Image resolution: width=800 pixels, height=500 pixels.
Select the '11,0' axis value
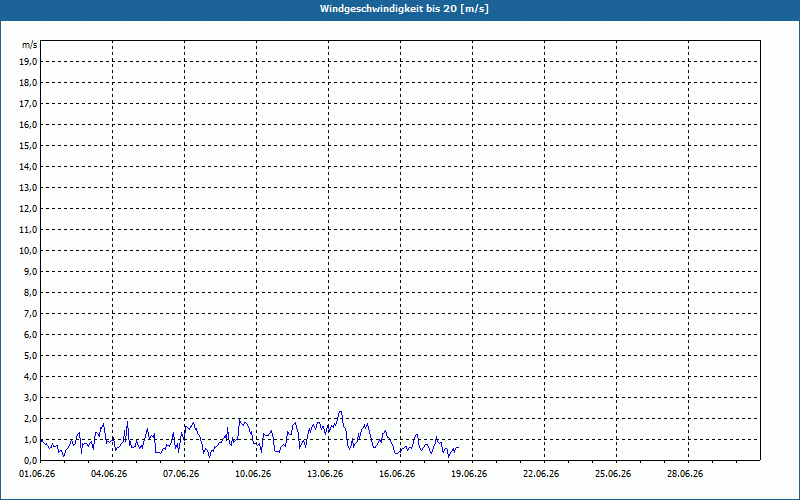[x=29, y=230]
